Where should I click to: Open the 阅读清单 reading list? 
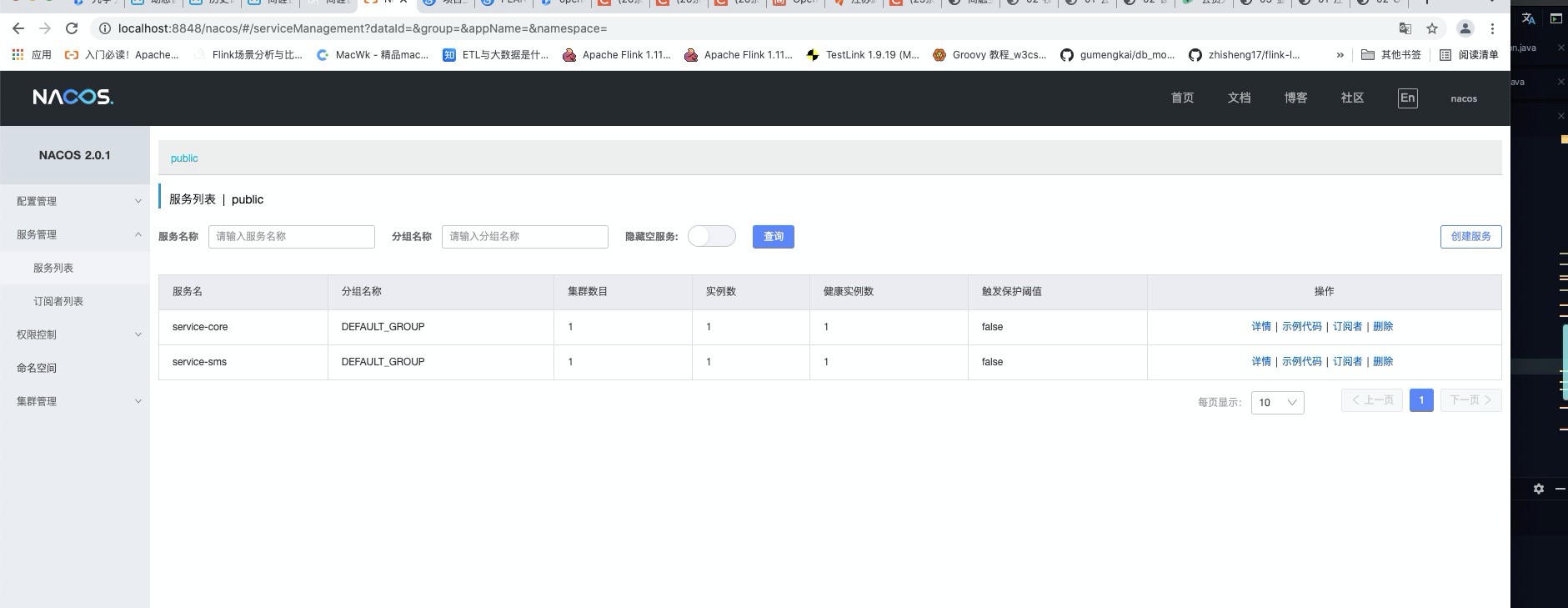coord(1469,55)
